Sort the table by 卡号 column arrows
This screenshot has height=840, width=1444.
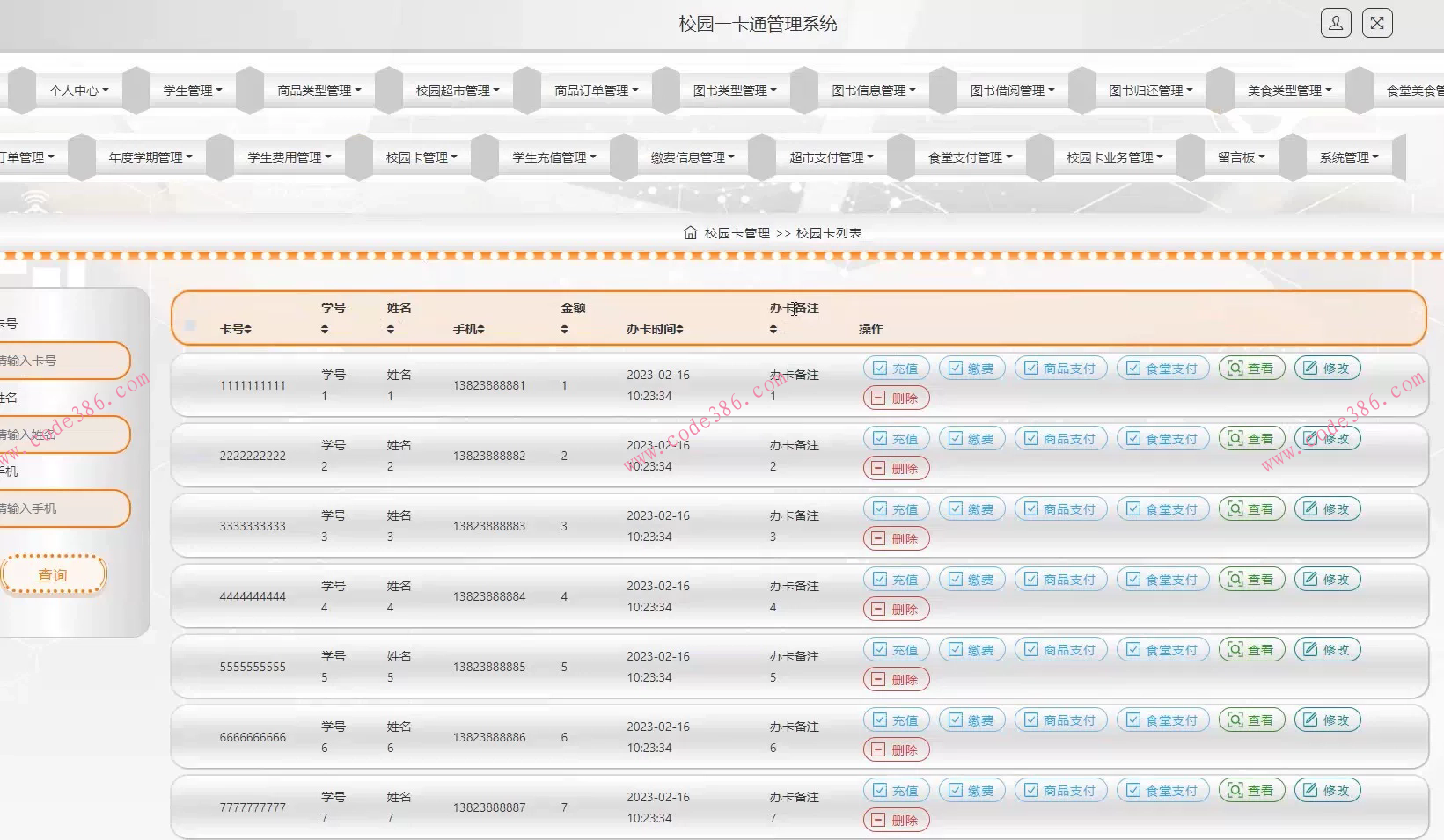pos(247,329)
